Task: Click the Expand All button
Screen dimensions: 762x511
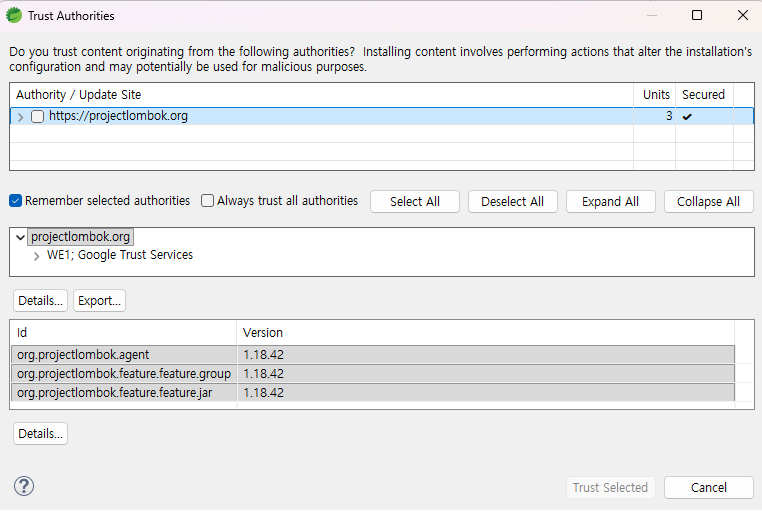Action: [610, 202]
